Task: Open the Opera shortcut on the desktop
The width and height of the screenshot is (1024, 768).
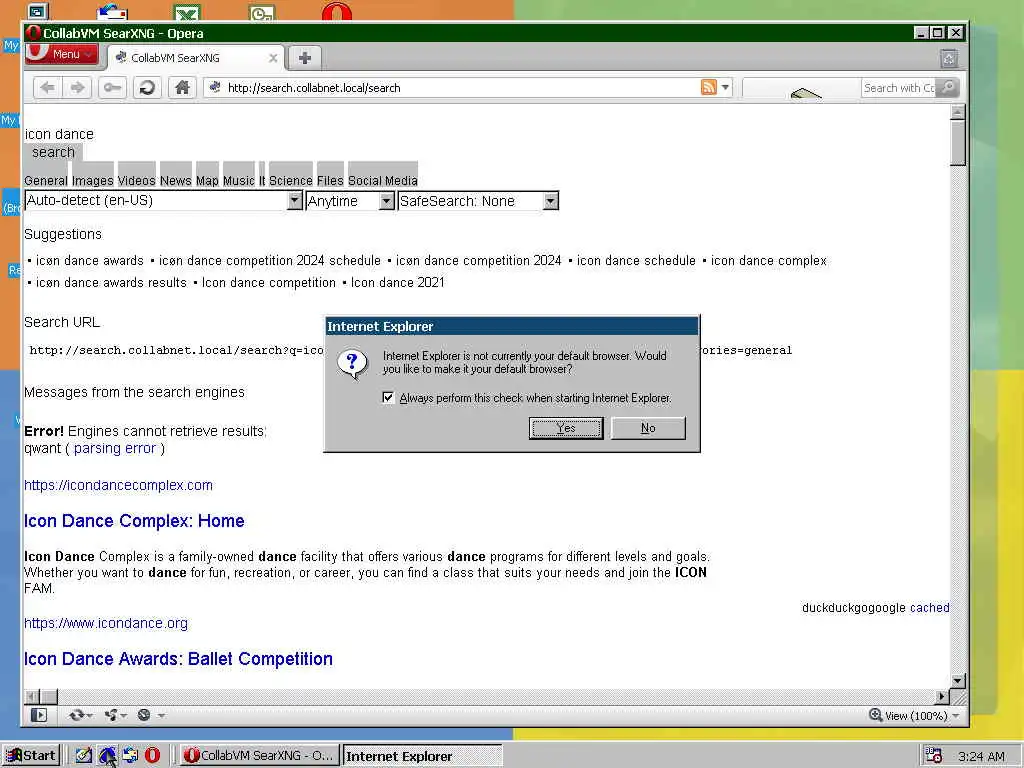Action: pyautogui.click(x=336, y=11)
